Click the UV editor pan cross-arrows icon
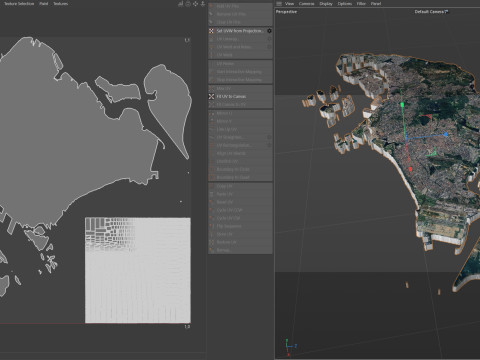Viewport: 480px width, 360px height. 195,4
